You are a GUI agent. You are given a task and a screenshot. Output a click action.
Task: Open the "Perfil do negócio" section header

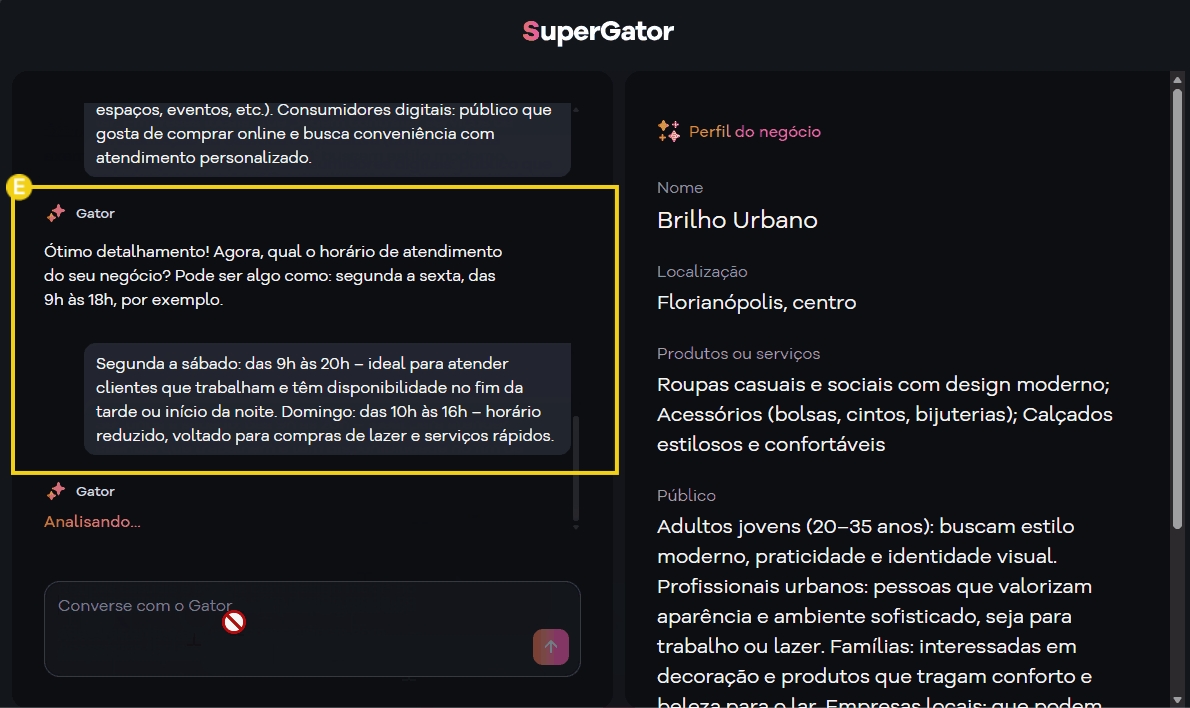[754, 131]
